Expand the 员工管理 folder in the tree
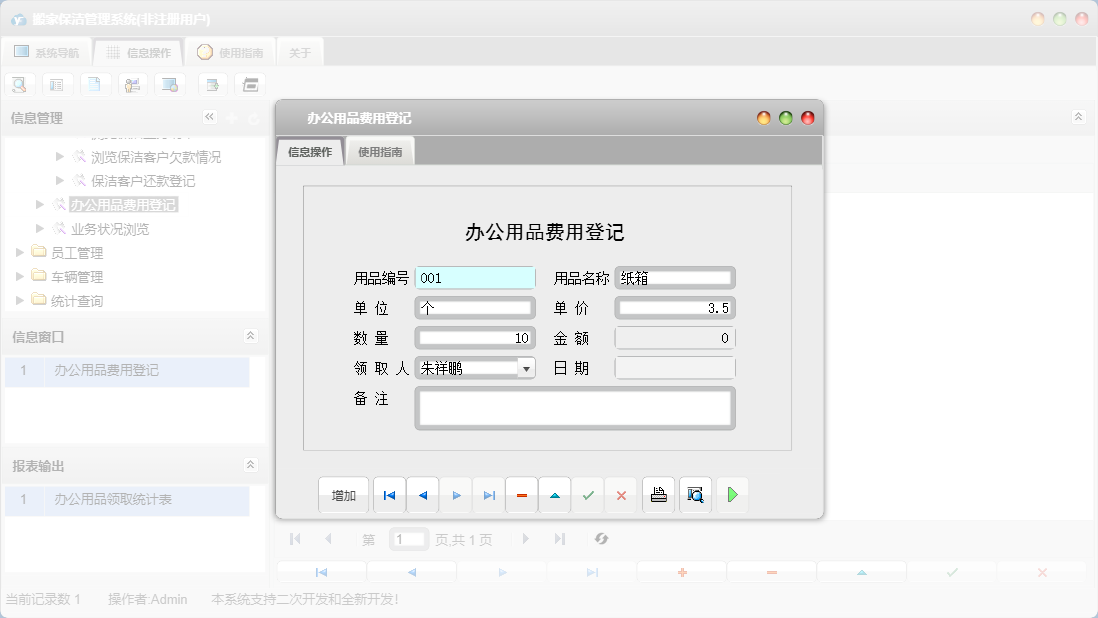This screenshot has height=618, width=1098. (19, 252)
